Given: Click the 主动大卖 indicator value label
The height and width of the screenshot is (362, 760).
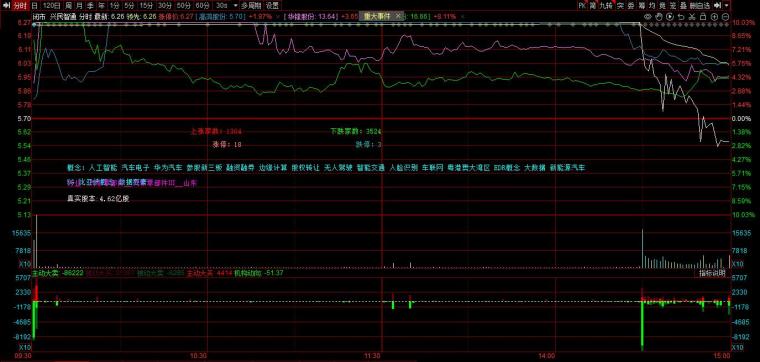Looking at the screenshot, I should [58, 273].
